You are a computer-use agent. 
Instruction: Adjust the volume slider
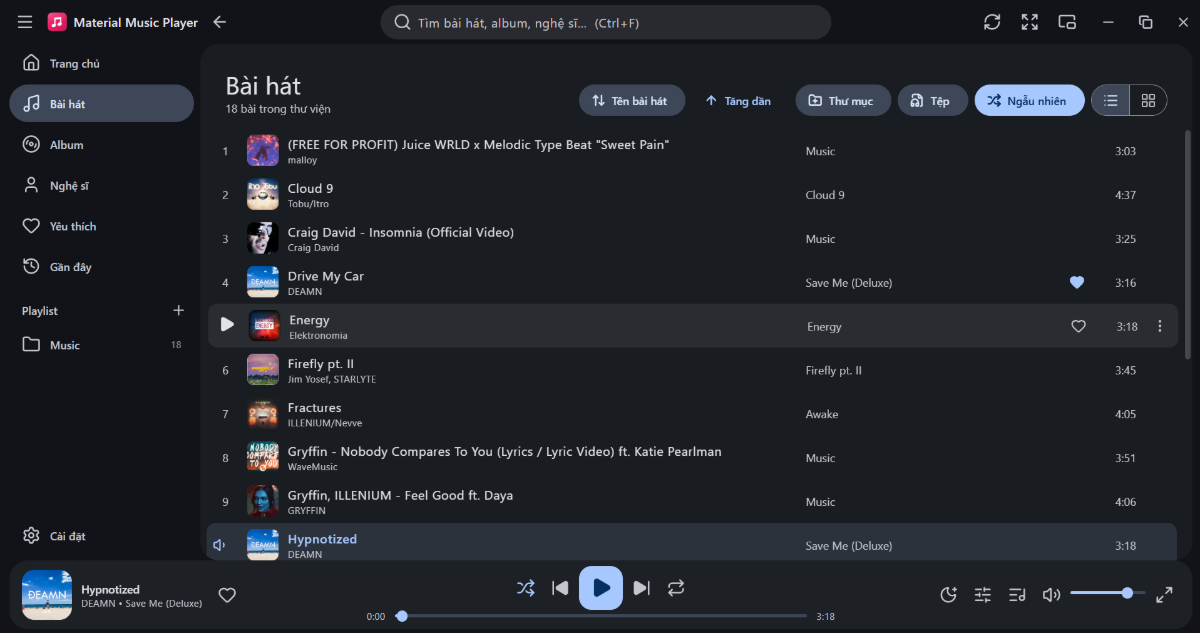1108,593
